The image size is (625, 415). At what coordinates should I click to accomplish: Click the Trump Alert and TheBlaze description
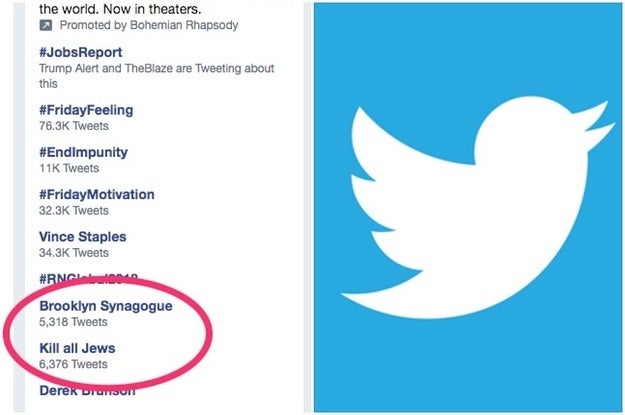coord(157,76)
